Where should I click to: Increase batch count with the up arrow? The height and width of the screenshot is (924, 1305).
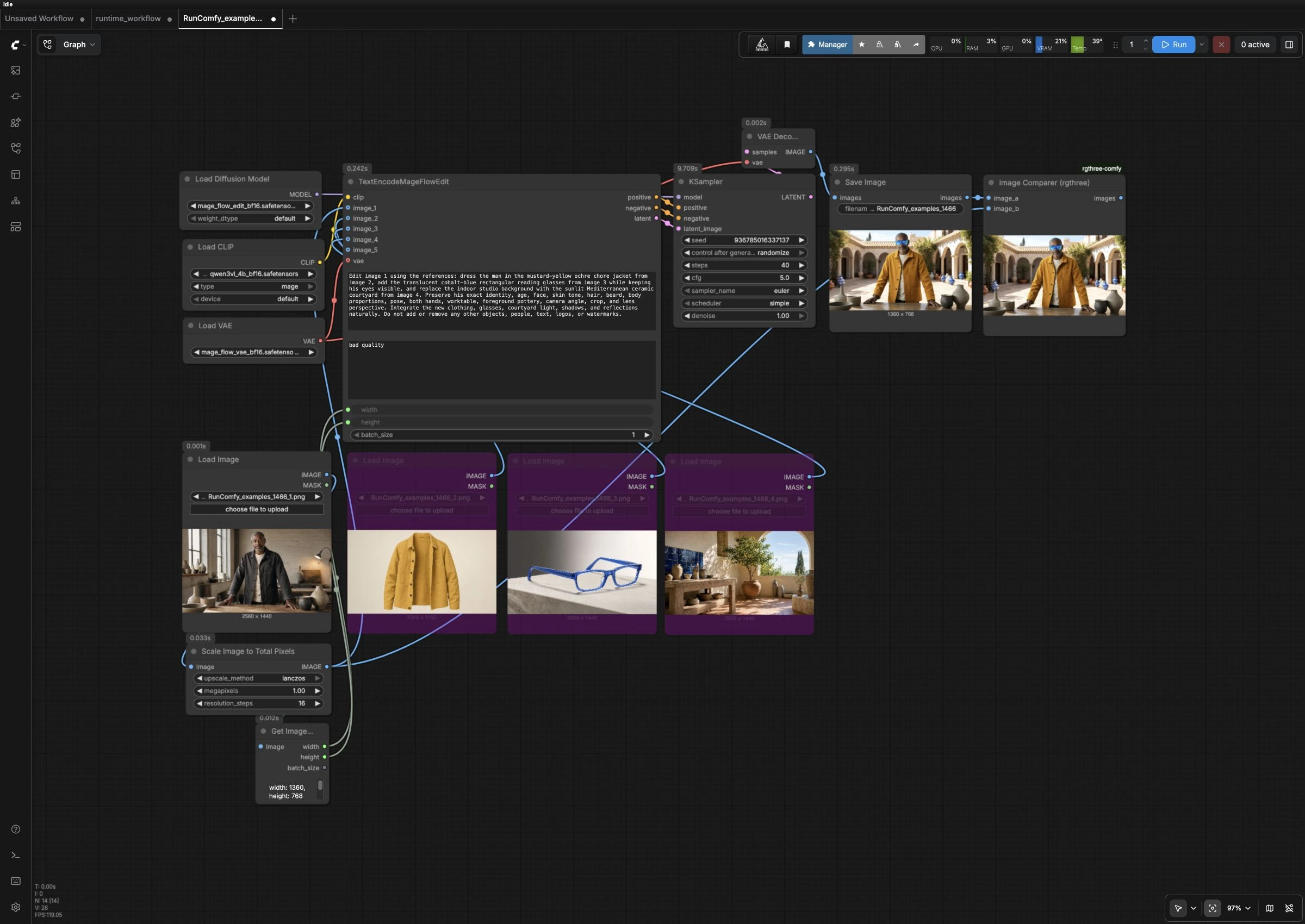pos(1146,40)
